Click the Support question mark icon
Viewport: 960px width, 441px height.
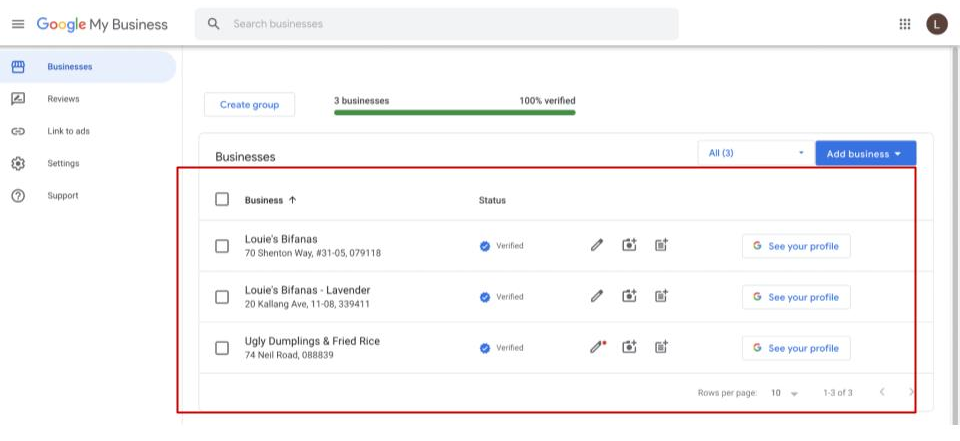point(18,196)
